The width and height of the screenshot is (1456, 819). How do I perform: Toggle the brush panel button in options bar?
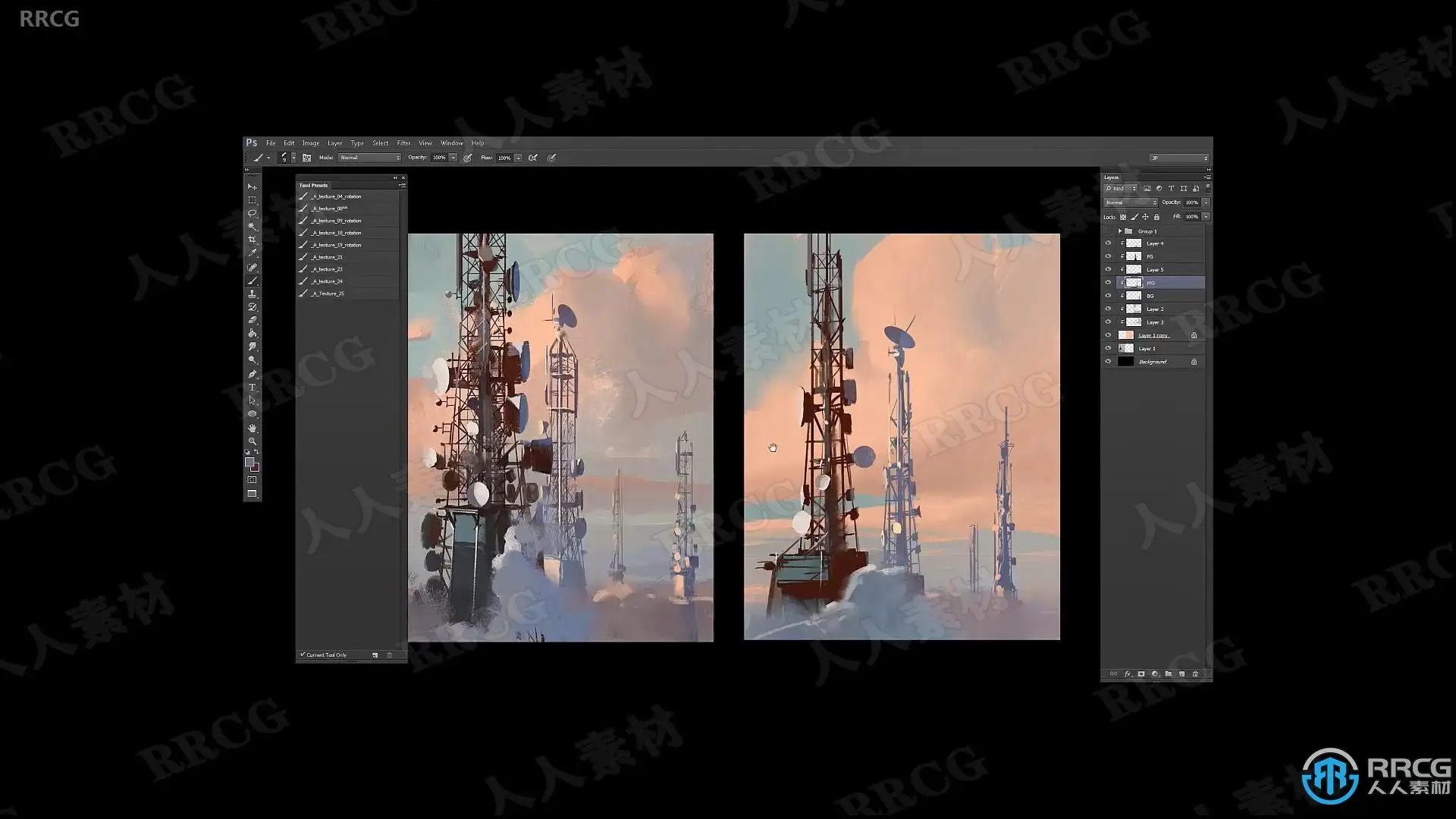307,158
